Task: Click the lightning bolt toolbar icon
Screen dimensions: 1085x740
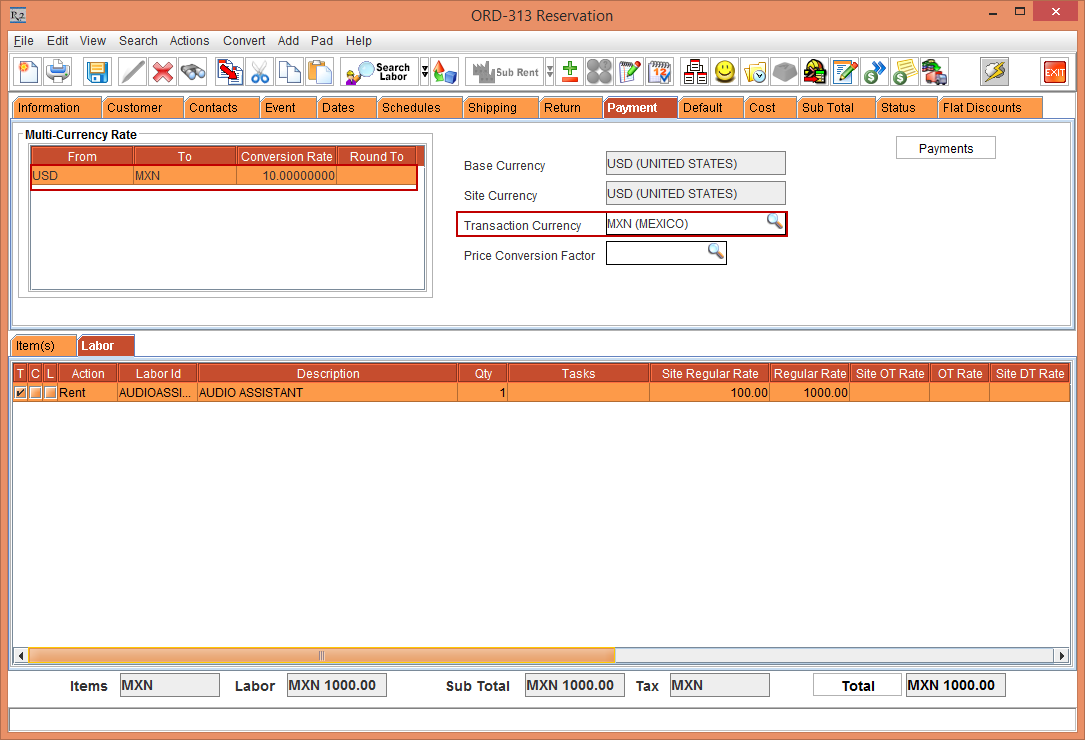Action: pos(994,72)
